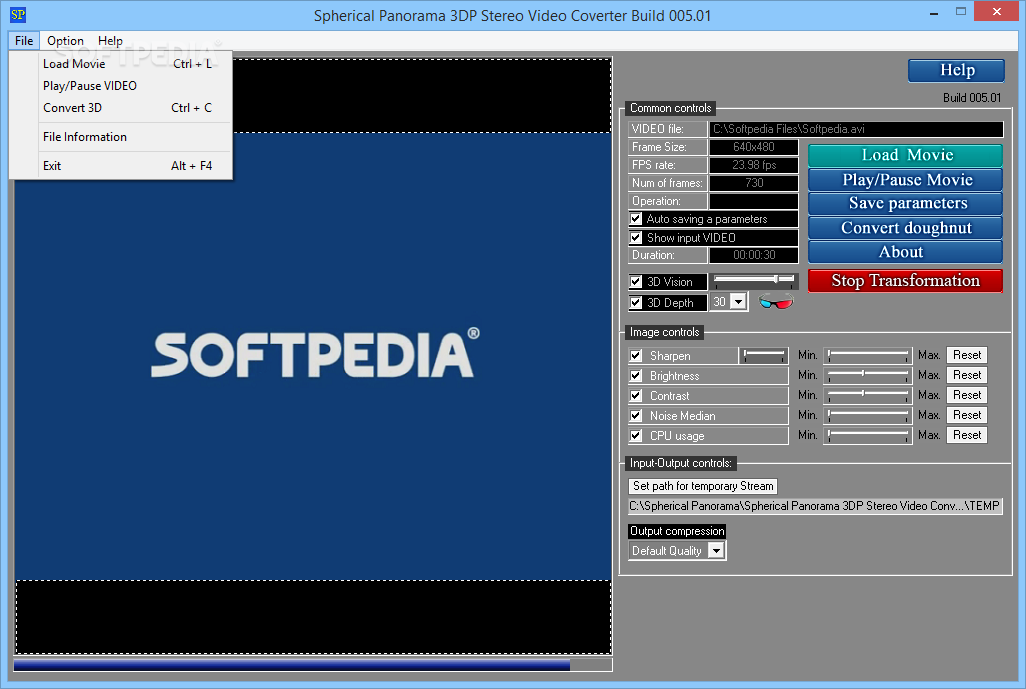Viewport: 1026px width, 689px height.
Task: Click the CPU usage Min-Max slider
Action: [868, 435]
